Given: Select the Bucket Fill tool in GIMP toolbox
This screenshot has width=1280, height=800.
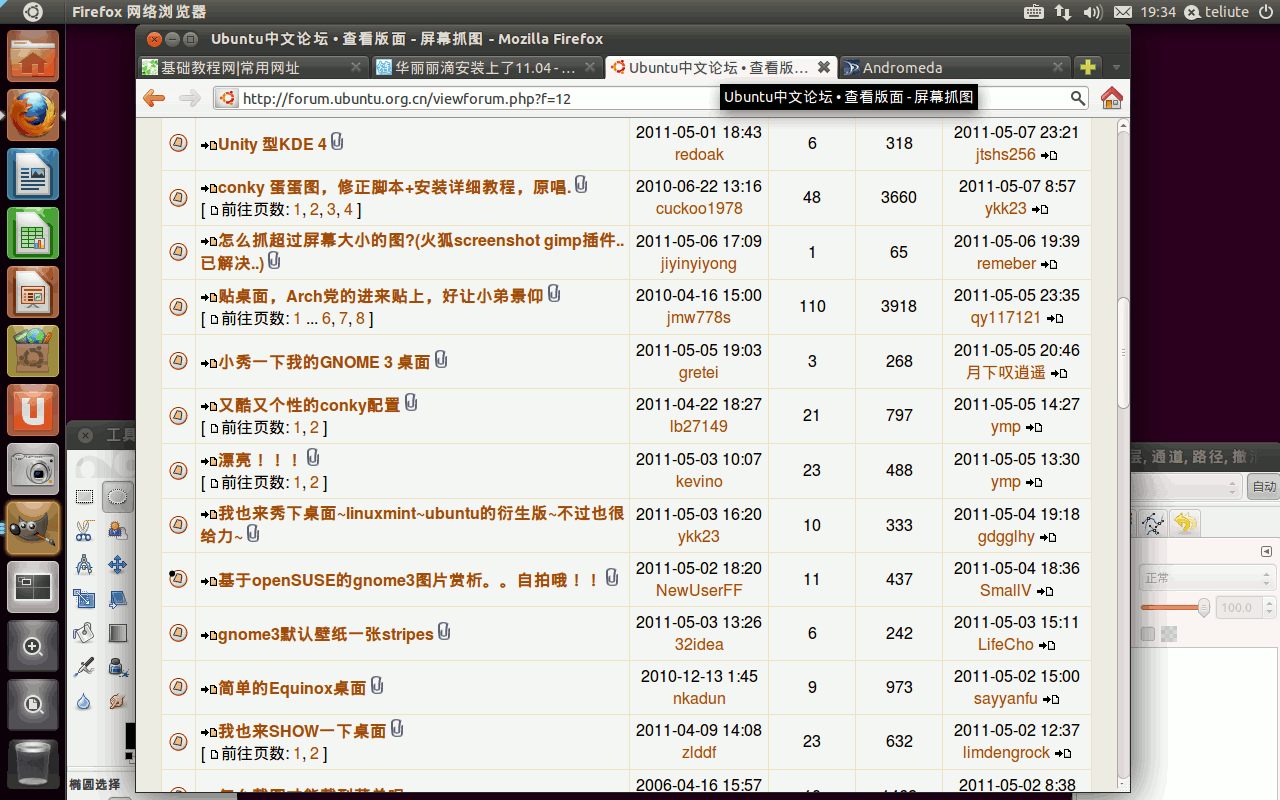Looking at the screenshot, I should point(84,632).
